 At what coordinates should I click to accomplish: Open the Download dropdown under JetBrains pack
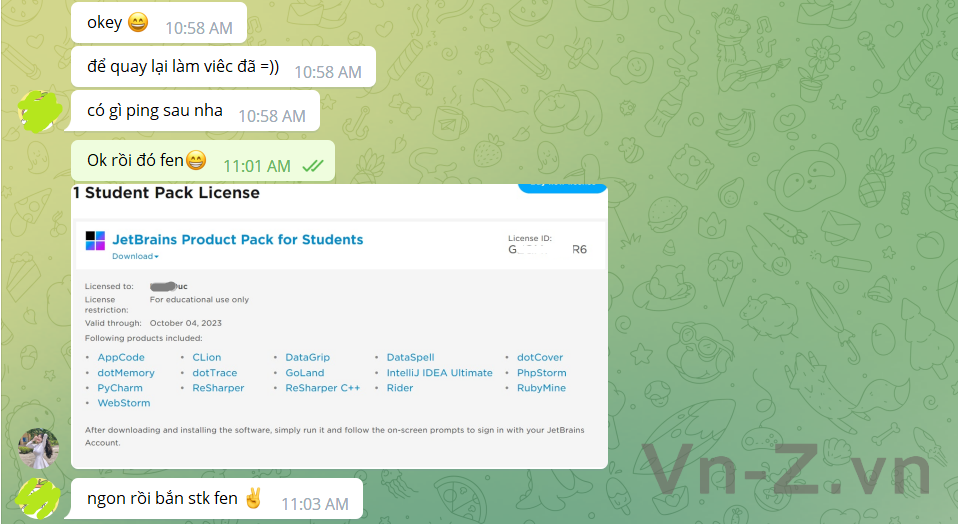(x=135, y=257)
